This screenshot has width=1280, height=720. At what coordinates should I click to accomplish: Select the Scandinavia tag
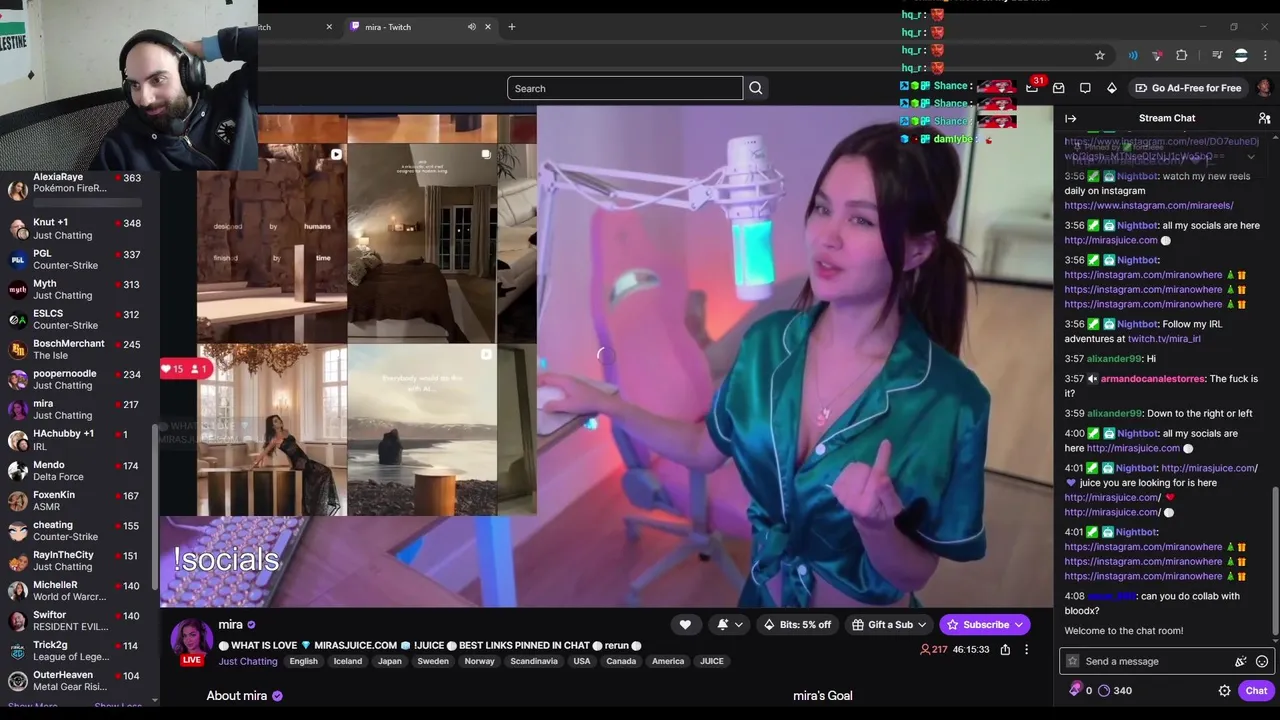[534, 661]
